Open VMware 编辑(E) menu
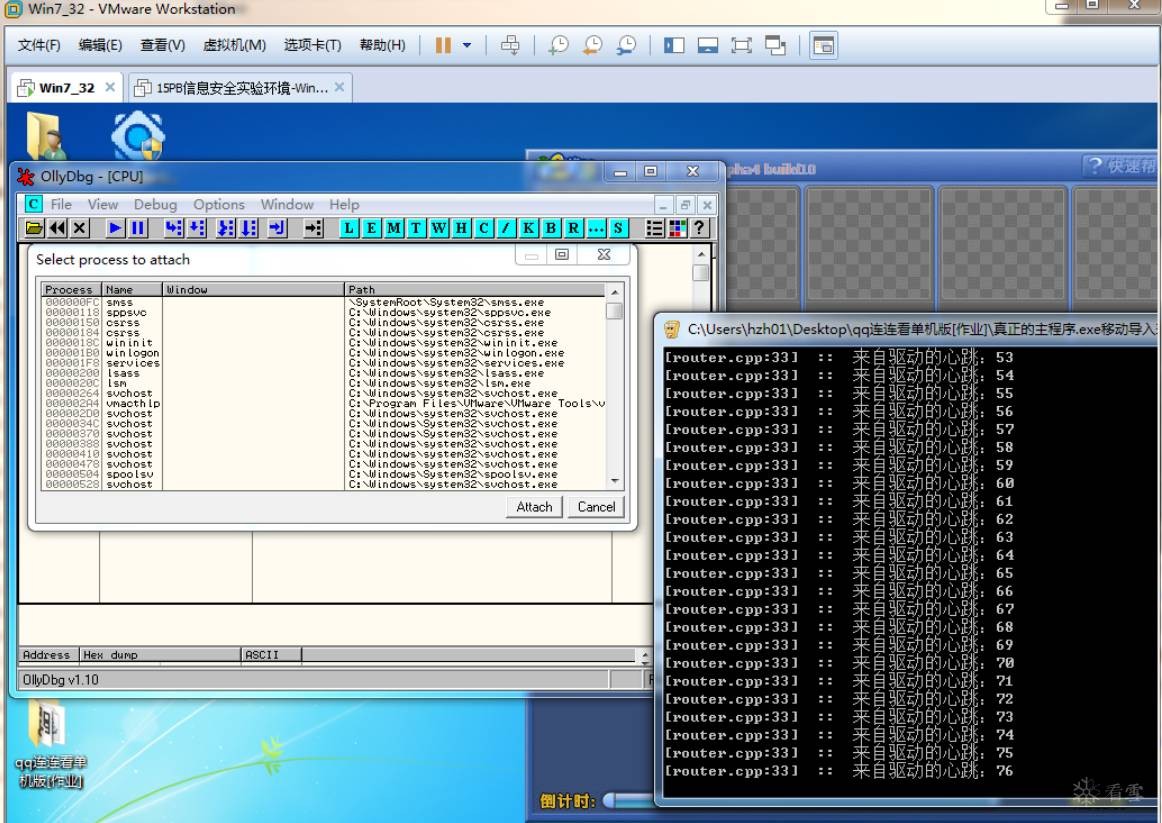1162x823 pixels. [x=100, y=45]
